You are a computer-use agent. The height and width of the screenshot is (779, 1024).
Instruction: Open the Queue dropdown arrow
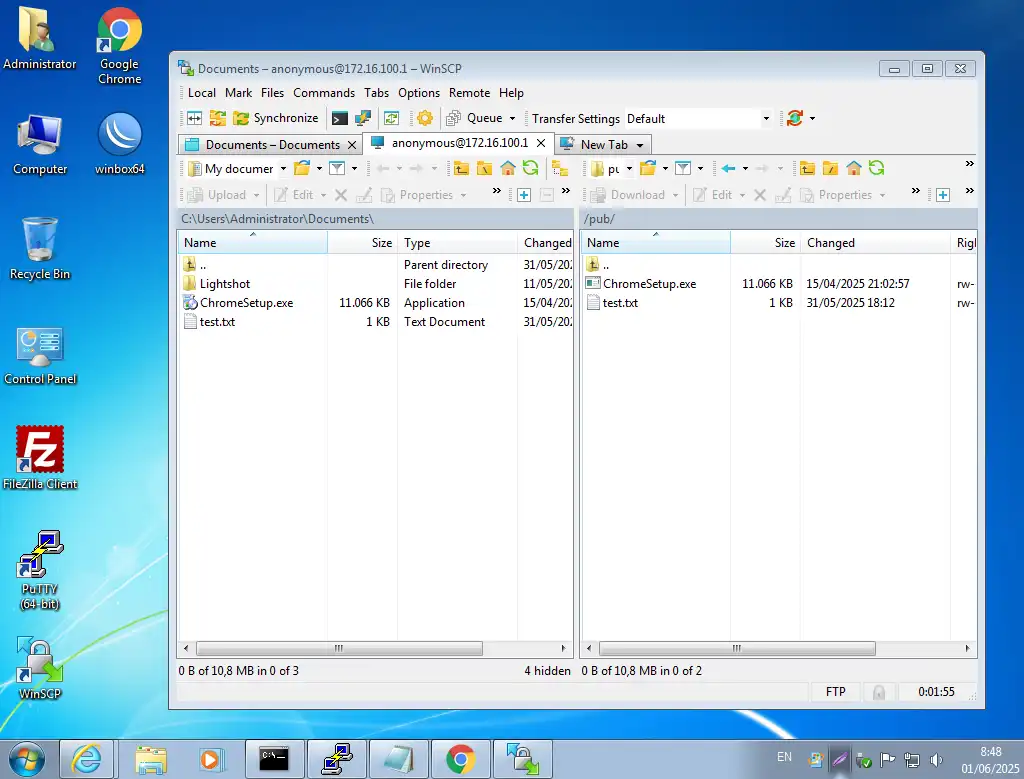pyautogui.click(x=513, y=118)
